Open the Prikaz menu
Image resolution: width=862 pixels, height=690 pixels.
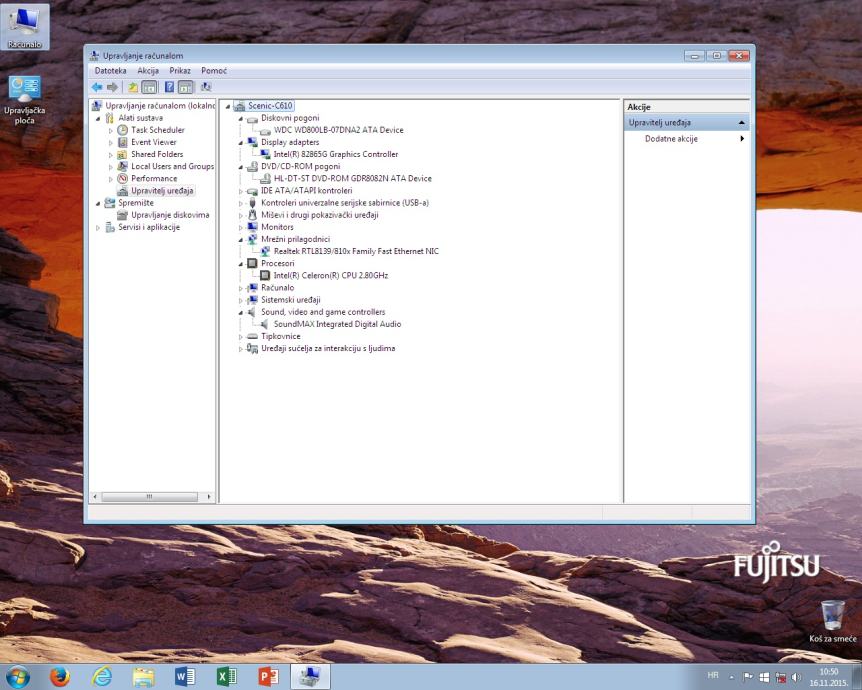click(180, 71)
